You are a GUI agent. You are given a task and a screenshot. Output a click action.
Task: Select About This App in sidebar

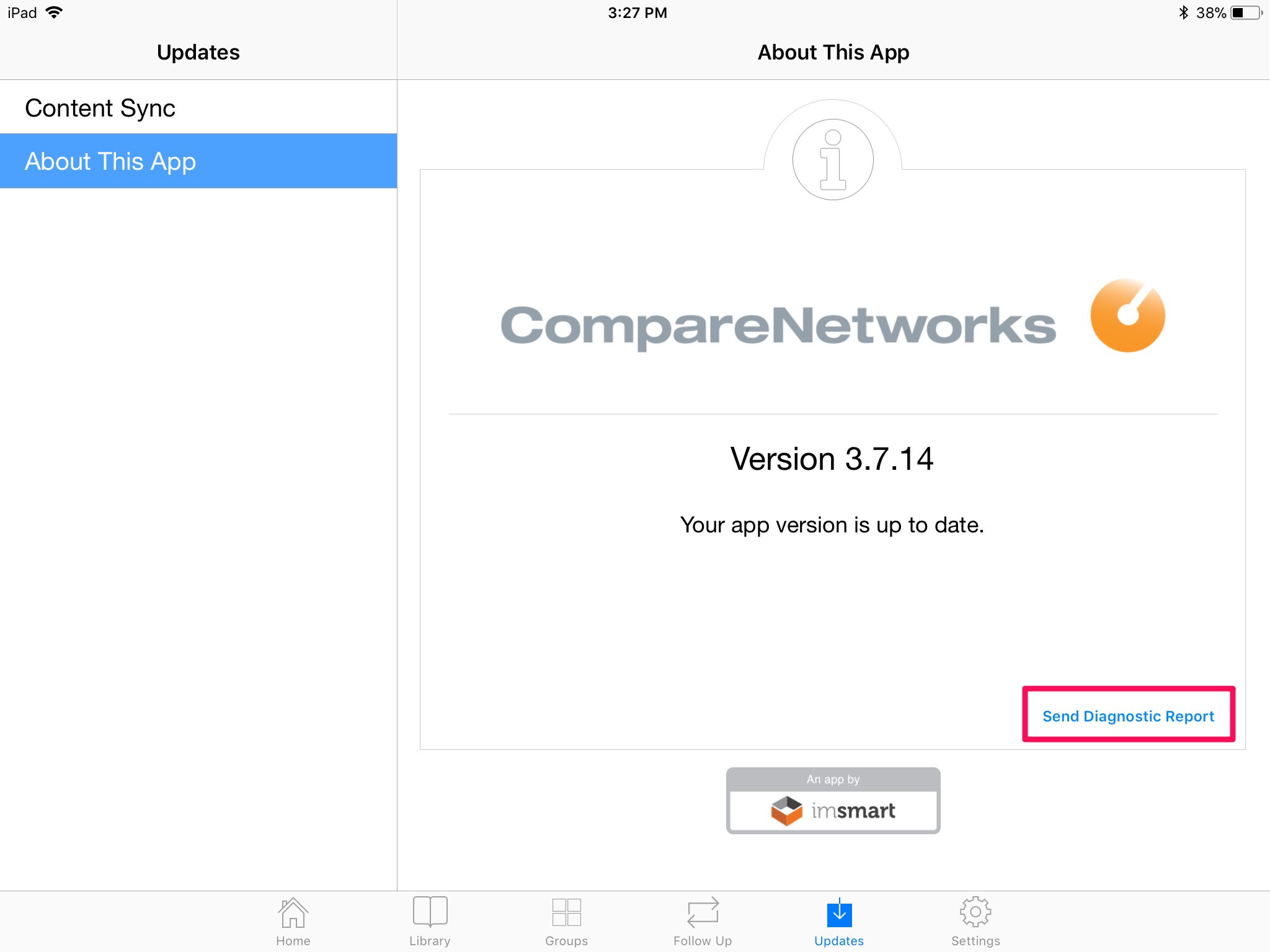pyautogui.click(x=198, y=161)
